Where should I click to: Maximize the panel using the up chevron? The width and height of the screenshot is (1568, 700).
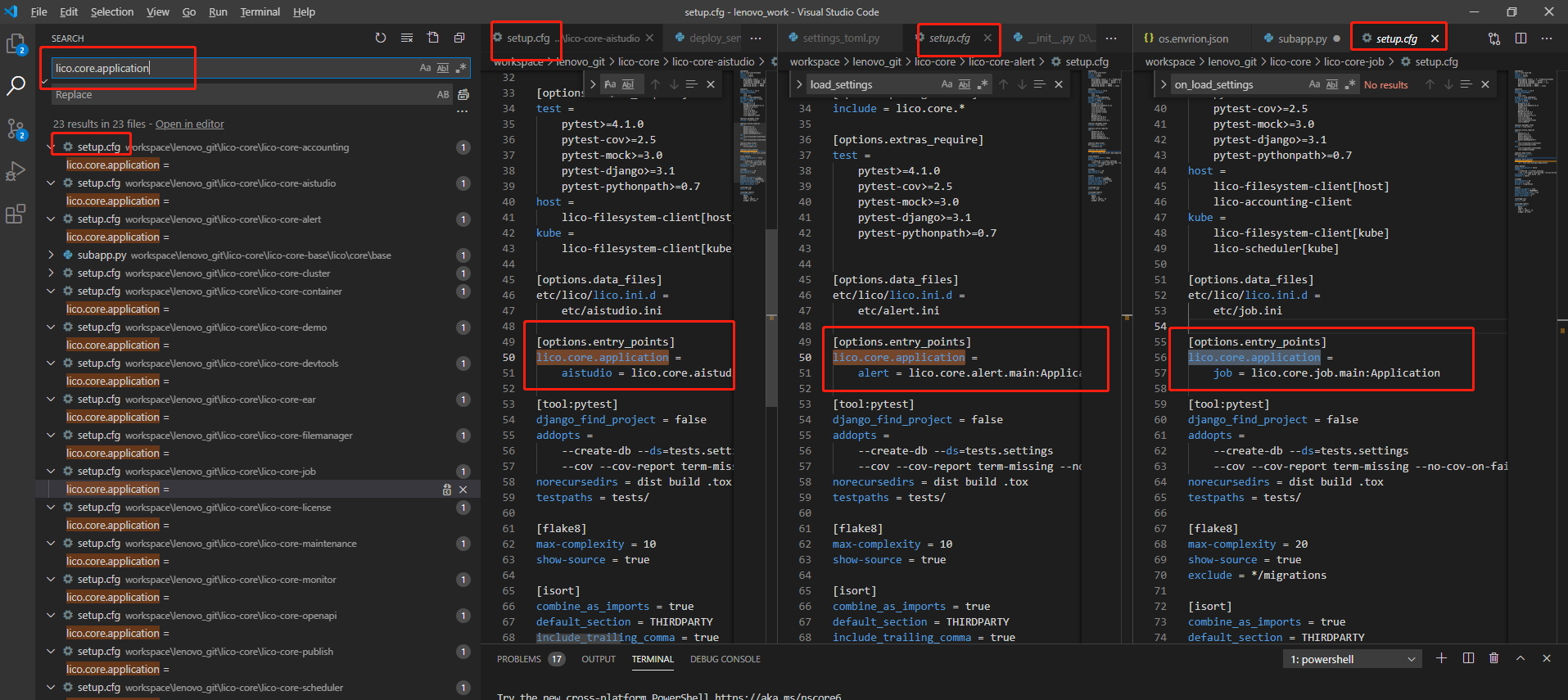tap(1521, 658)
